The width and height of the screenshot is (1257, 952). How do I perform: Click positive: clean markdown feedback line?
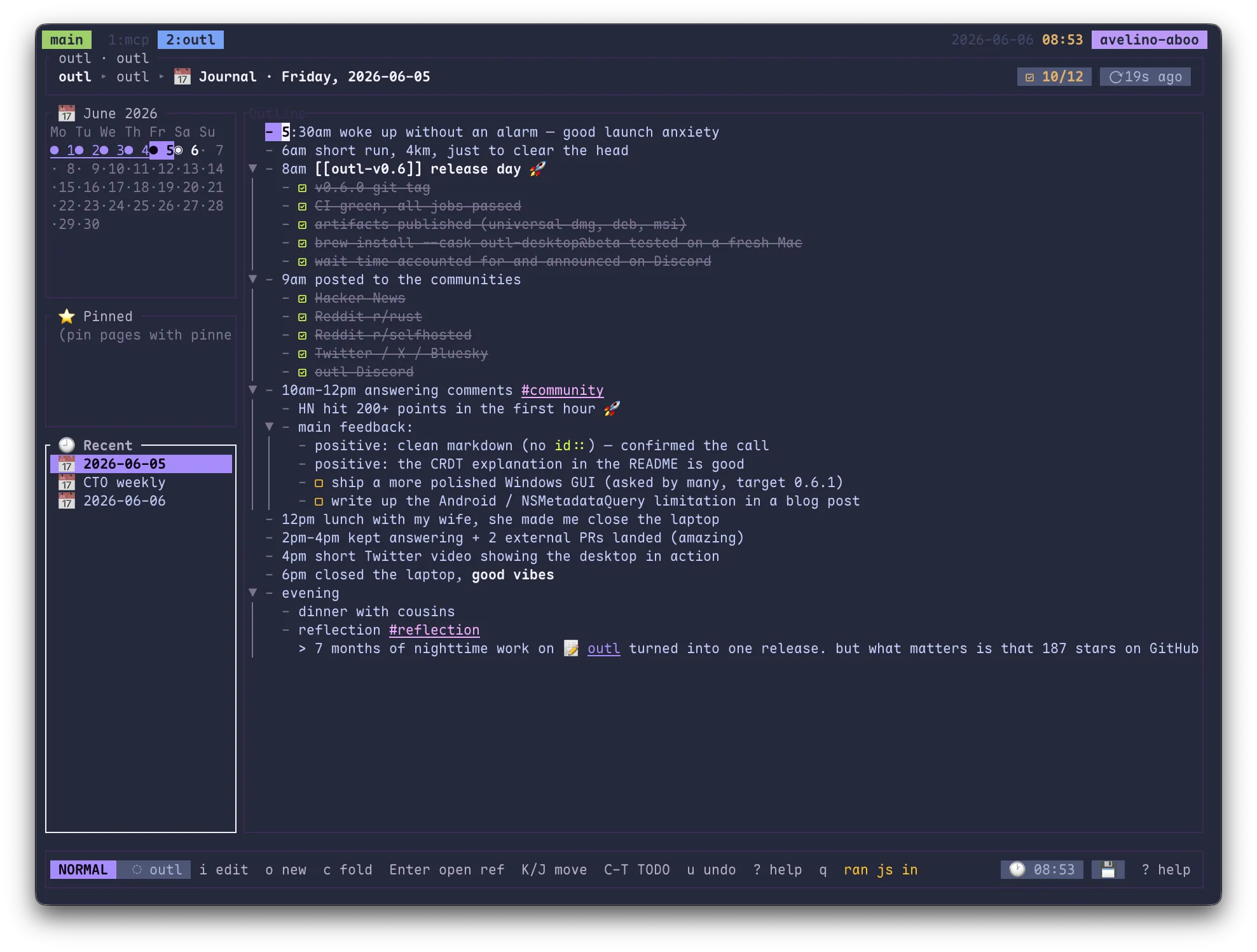click(542, 446)
